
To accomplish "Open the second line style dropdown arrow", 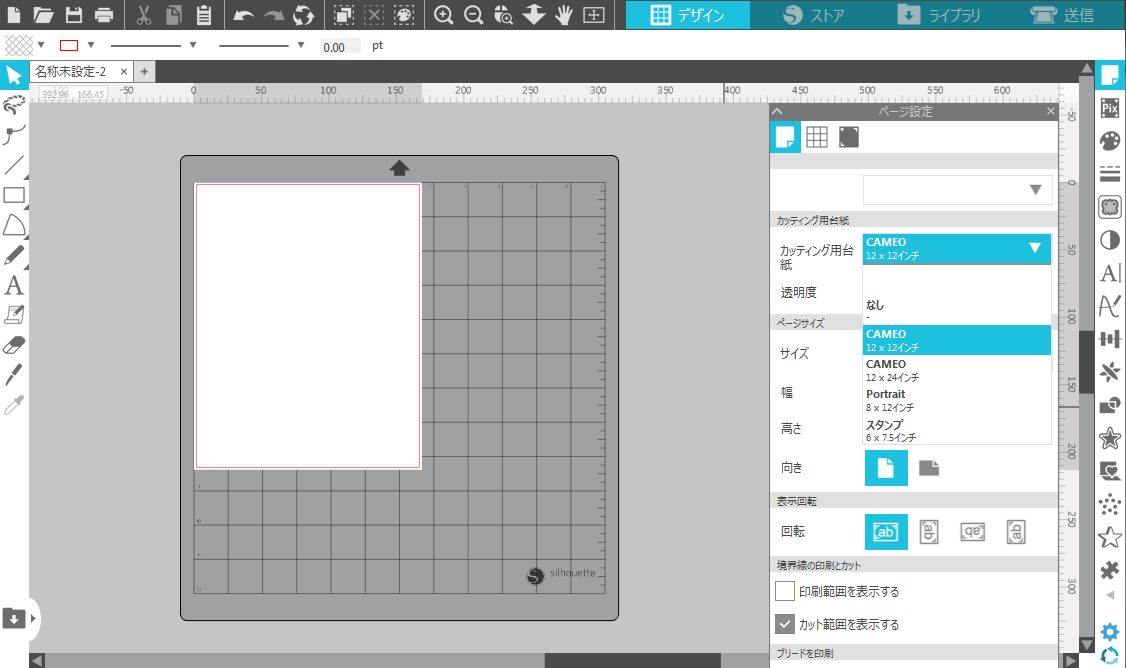I will point(300,45).
